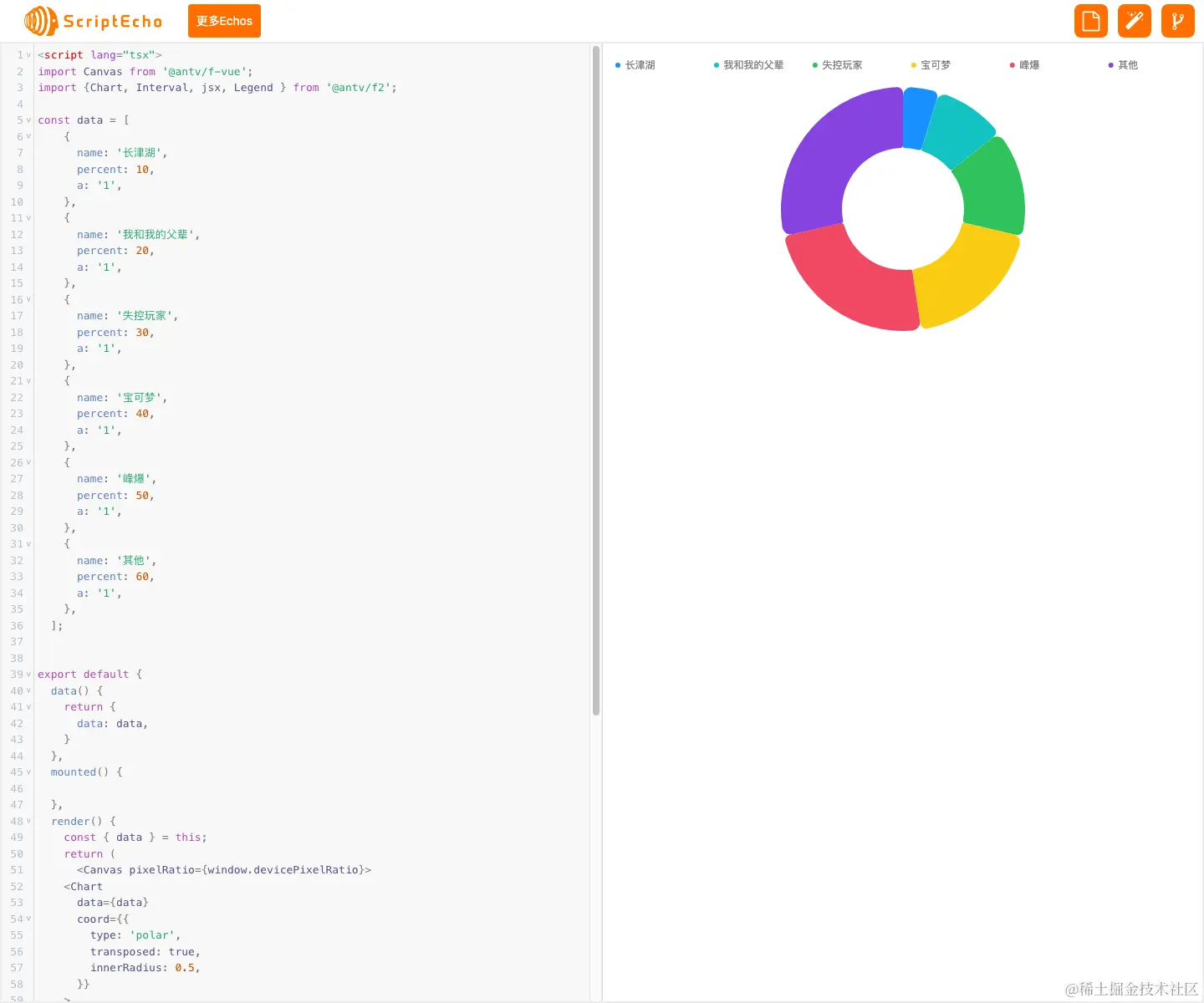Click line number 37 in gutter
Viewport: 1204px width, 1003px height.
17,642
